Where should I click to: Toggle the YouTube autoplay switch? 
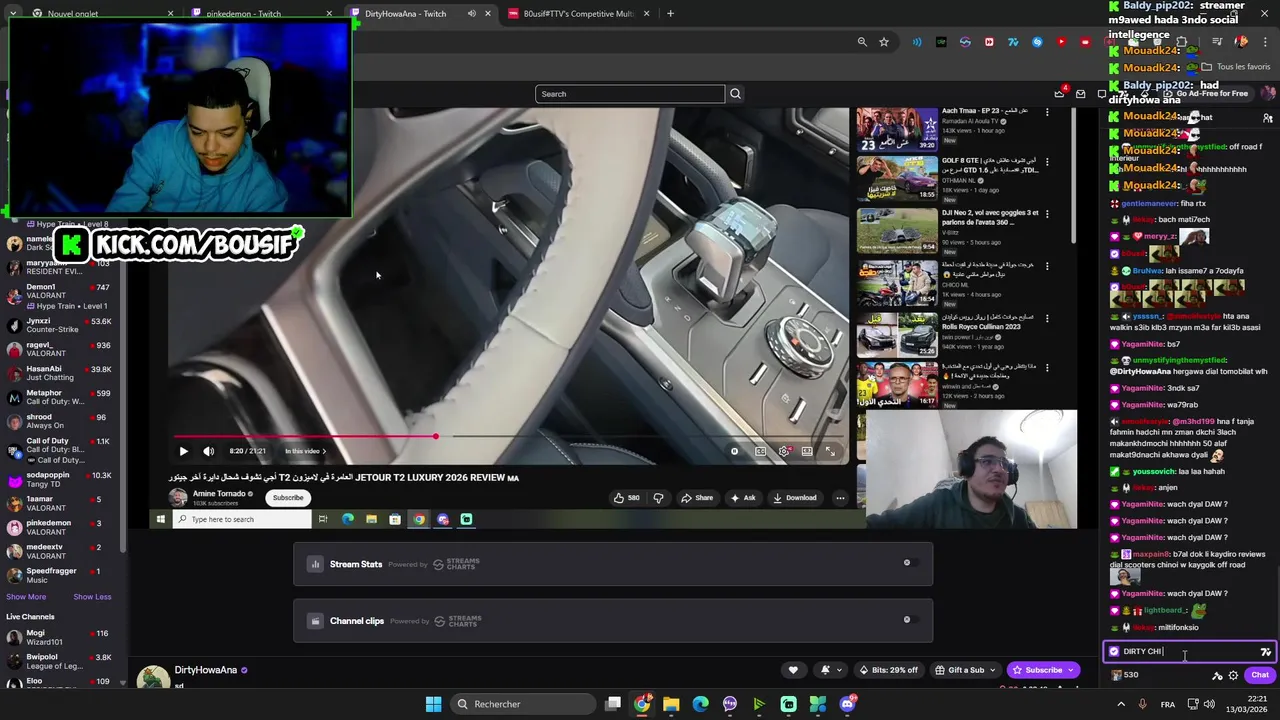pos(735,451)
